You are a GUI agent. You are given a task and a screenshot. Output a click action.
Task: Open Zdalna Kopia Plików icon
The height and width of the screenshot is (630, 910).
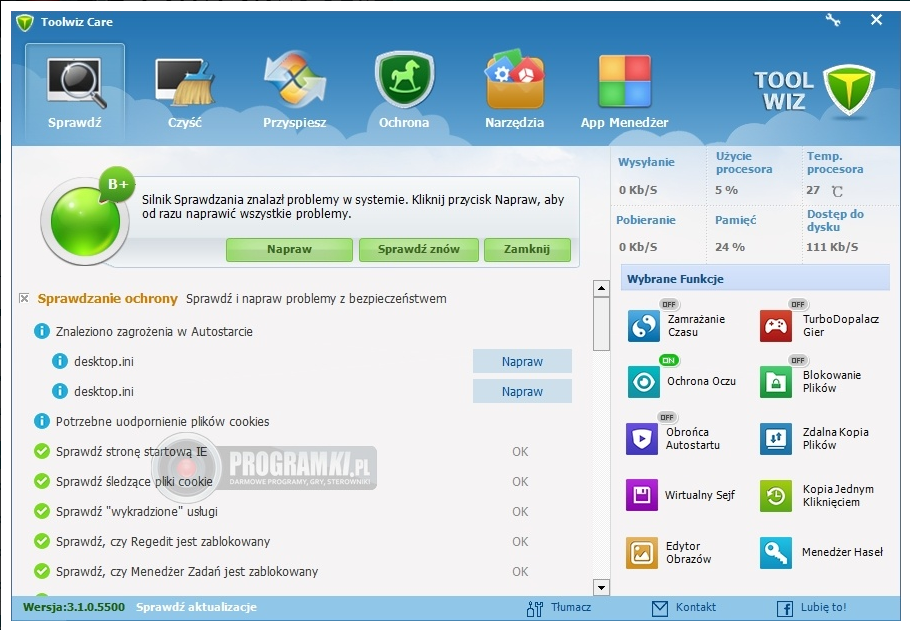[776, 439]
